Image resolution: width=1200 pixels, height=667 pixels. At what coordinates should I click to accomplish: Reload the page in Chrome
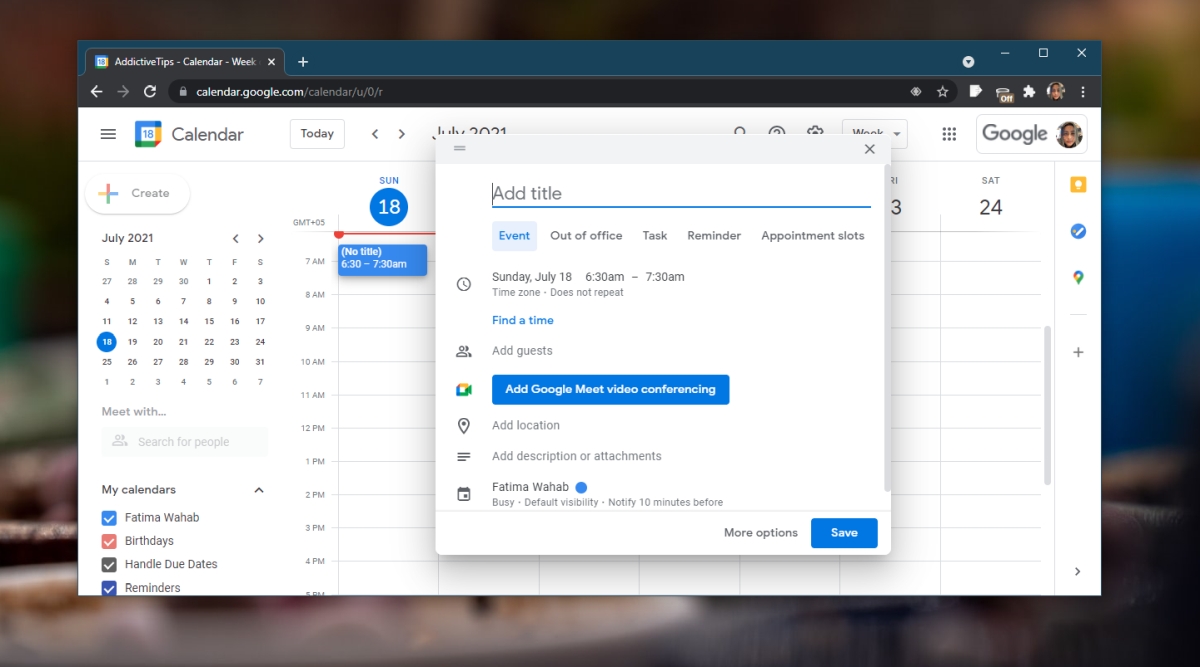pyautogui.click(x=150, y=91)
